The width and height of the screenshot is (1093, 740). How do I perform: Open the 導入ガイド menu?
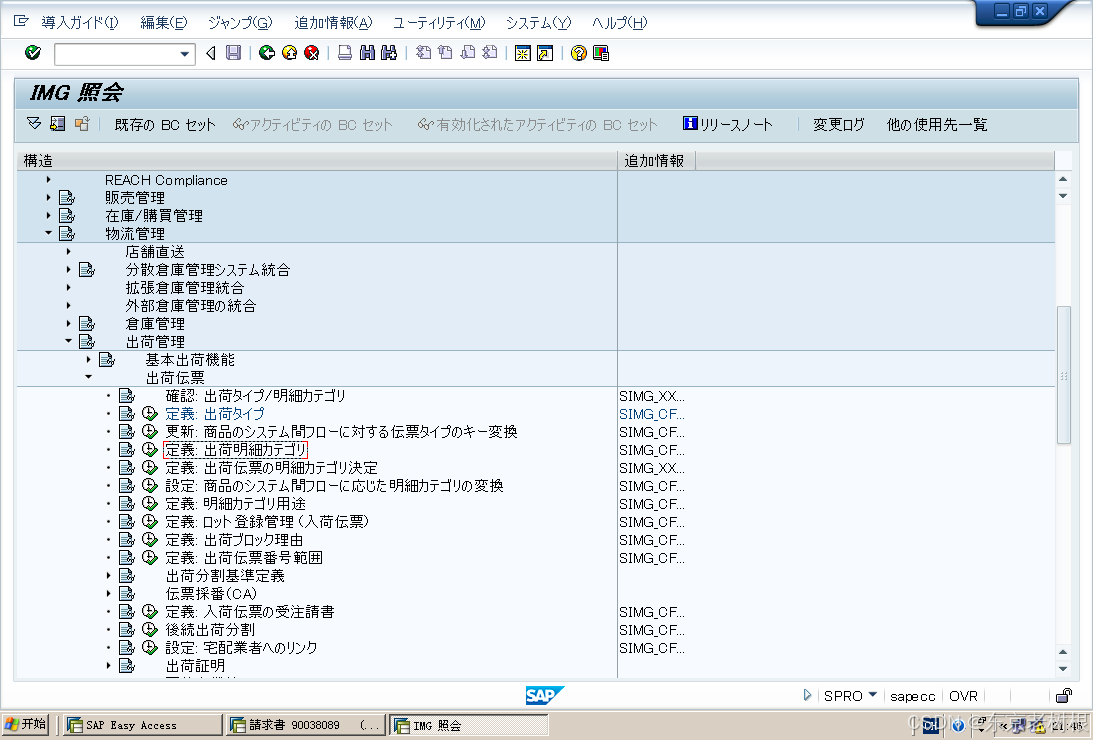coord(79,23)
